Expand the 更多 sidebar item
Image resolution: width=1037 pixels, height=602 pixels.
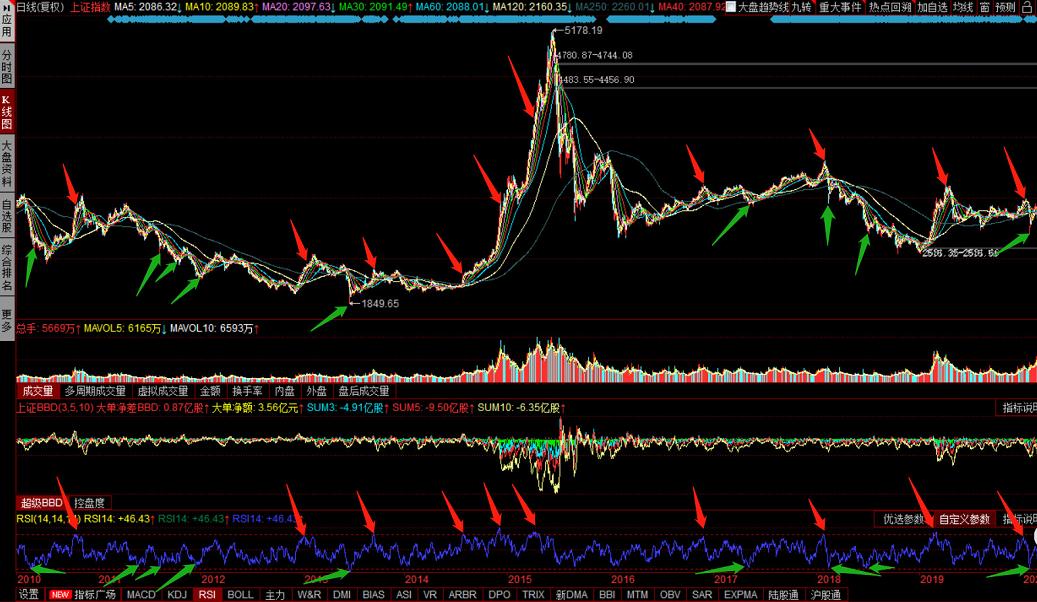click(7, 320)
